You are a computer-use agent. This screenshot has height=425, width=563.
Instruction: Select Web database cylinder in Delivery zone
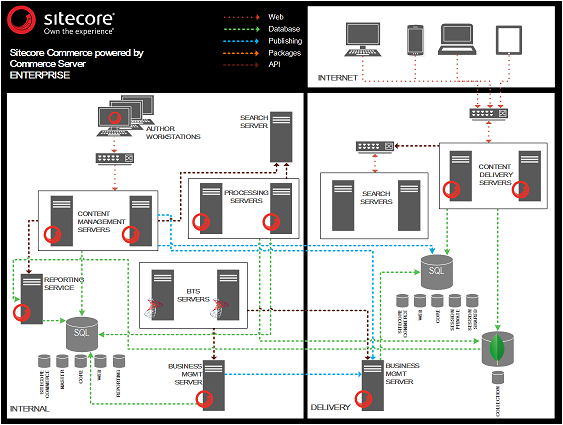(x=420, y=300)
